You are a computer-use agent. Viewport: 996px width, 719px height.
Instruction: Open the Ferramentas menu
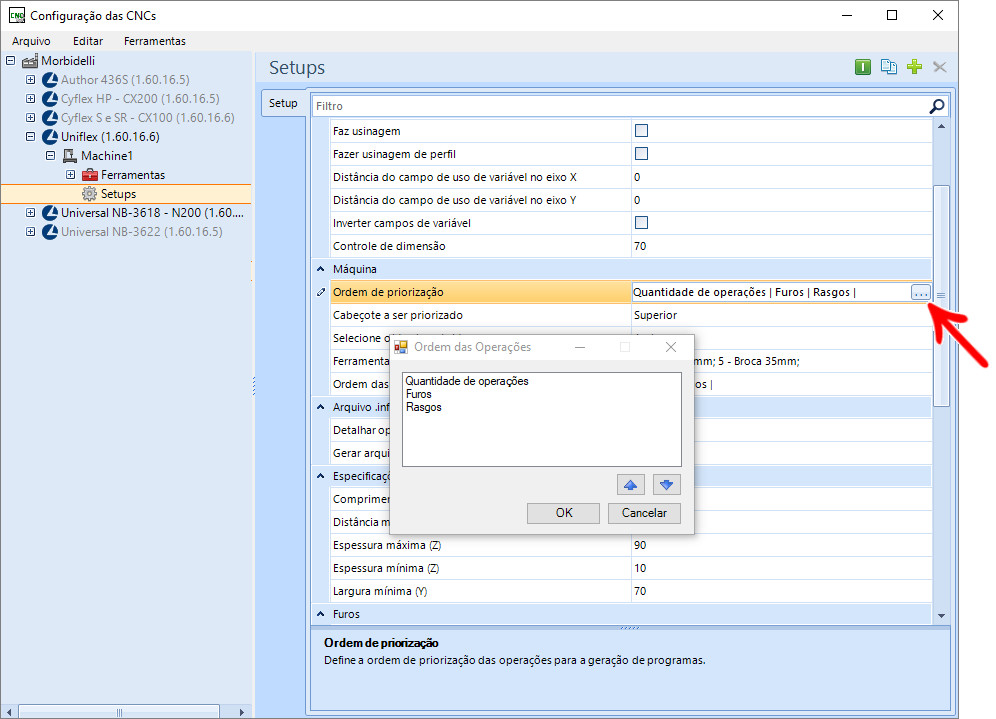(155, 41)
